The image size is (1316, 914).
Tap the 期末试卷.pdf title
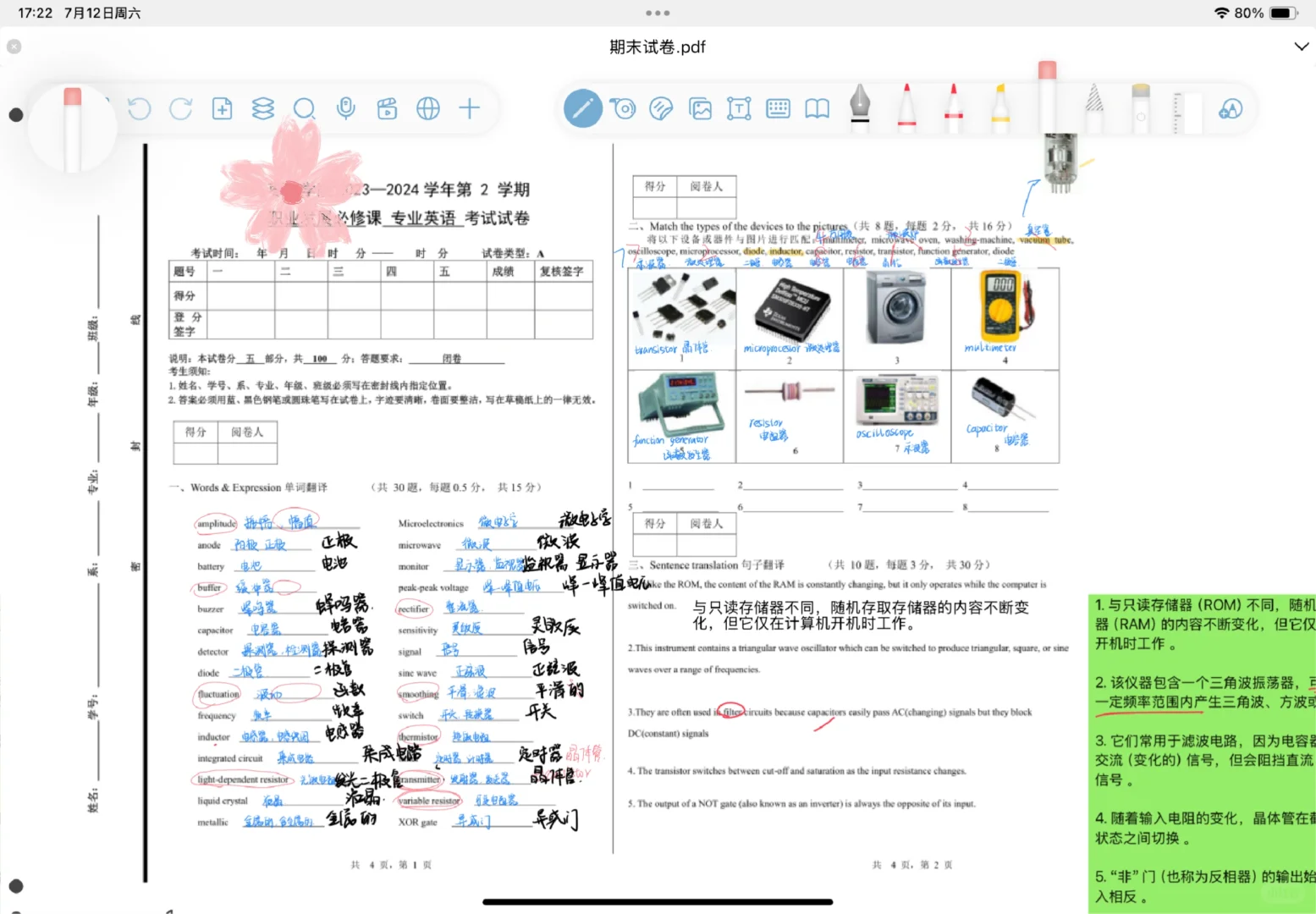tap(658, 47)
